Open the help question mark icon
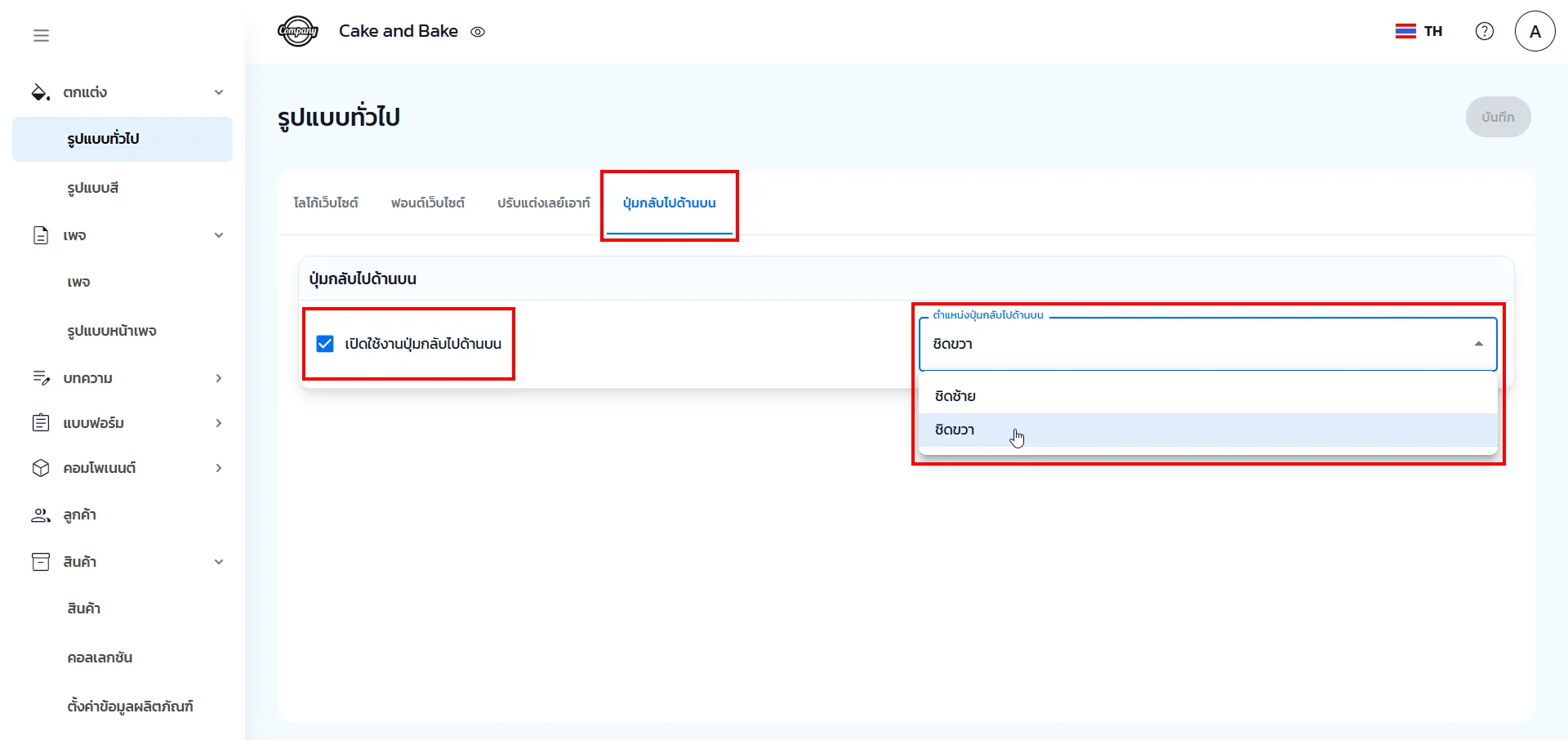 click(x=1484, y=31)
